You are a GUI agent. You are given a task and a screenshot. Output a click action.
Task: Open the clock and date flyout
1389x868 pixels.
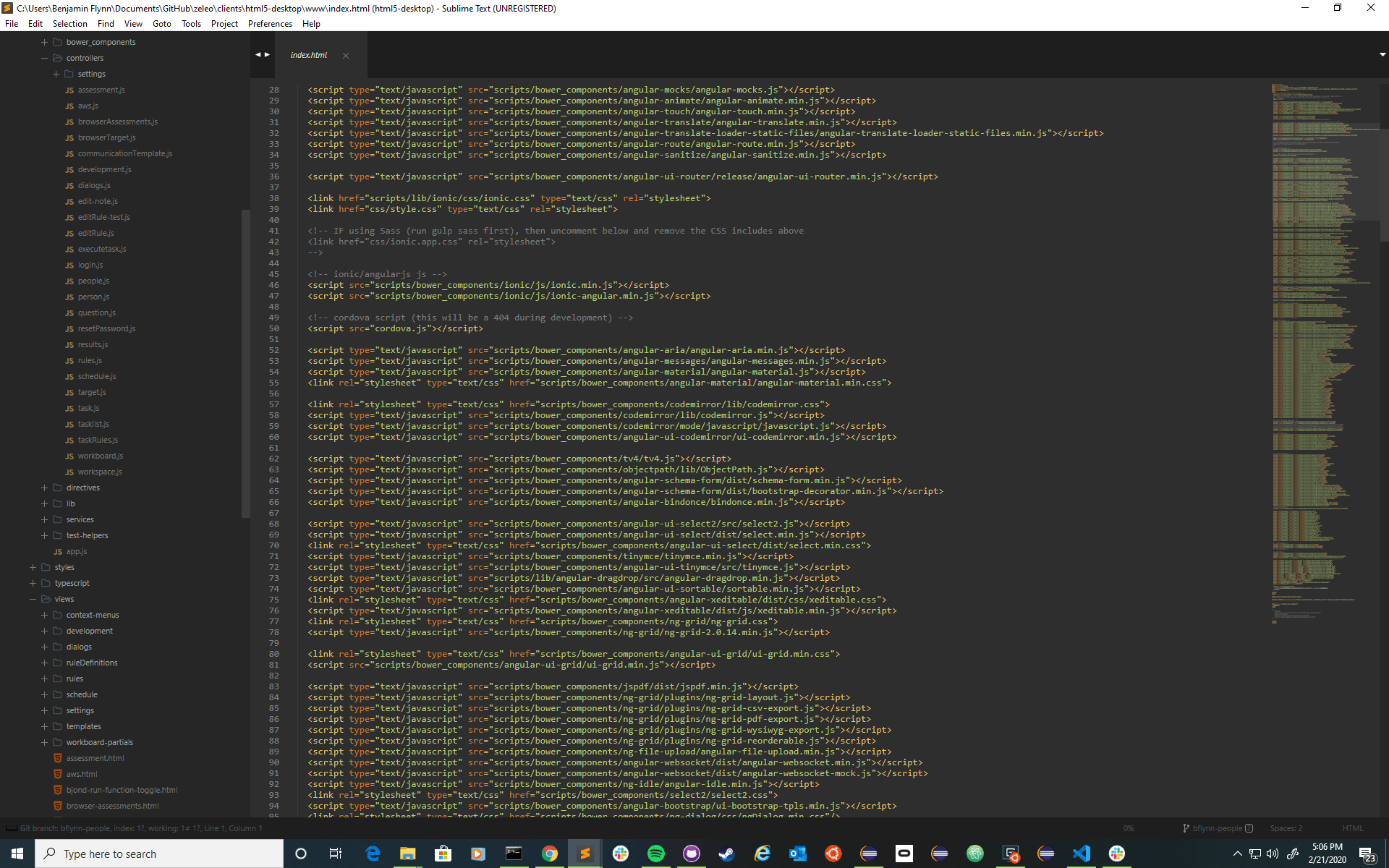(x=1327, y=854)
